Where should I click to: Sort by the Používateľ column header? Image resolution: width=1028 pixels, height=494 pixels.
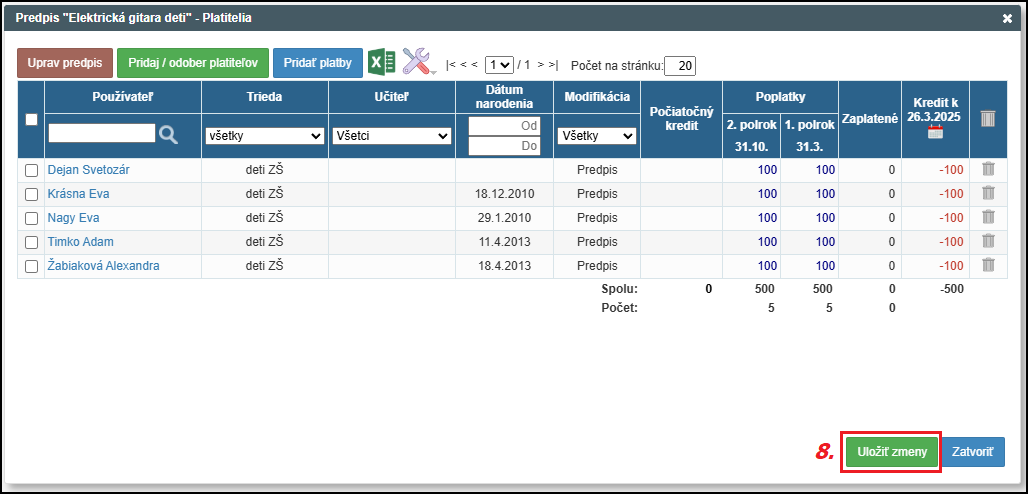[x=123, y=96]
